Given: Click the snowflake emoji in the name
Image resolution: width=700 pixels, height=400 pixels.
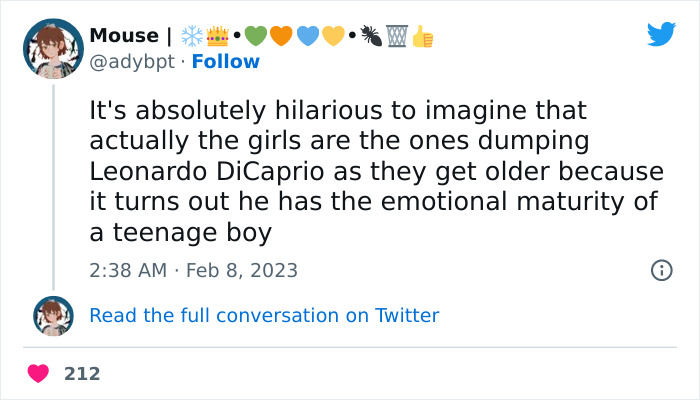Looking at the screenshot, I should (x=192, y=36).
